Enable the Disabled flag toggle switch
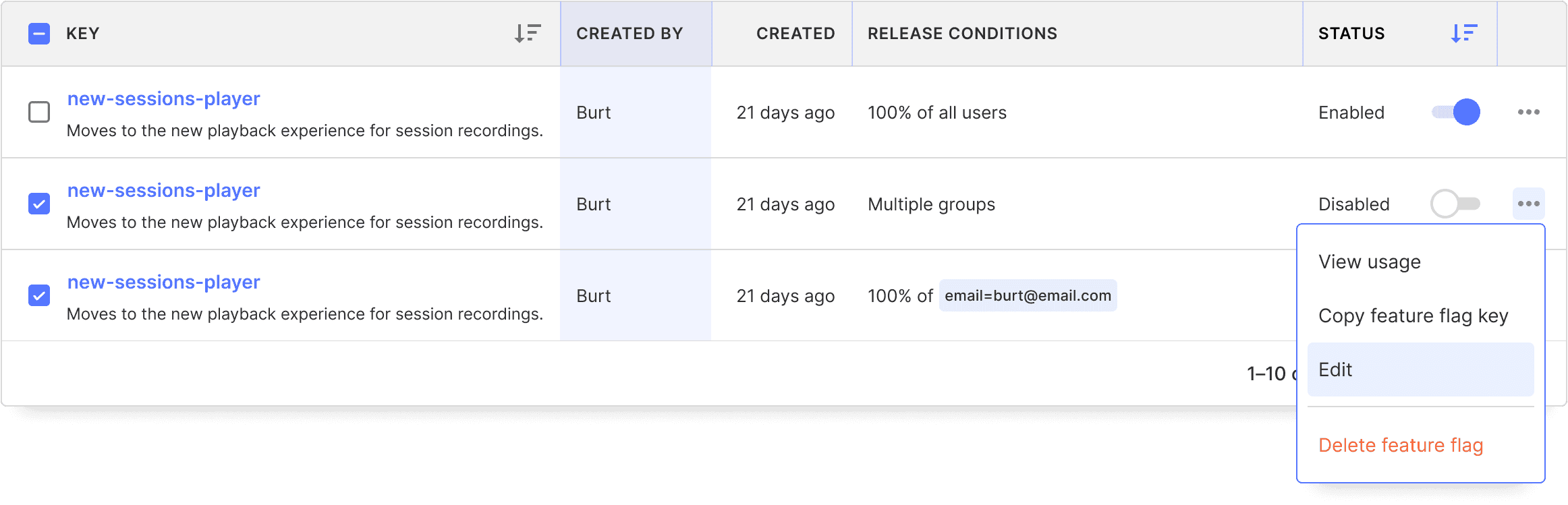The width and height of the screenshot is (1568, 505). pos(1456,204)
